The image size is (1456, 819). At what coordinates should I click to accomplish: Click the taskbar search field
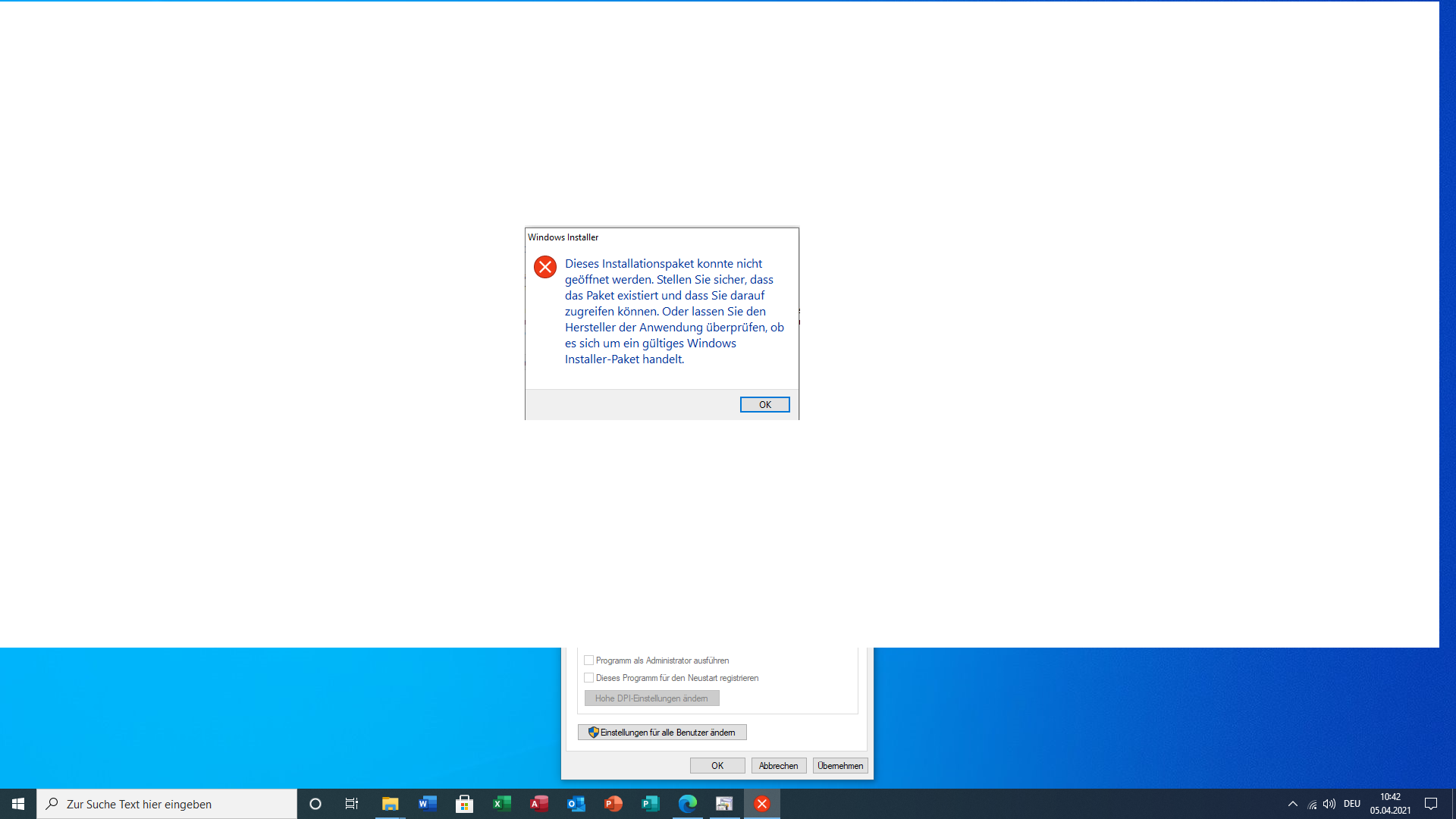(x=167, y=803)
